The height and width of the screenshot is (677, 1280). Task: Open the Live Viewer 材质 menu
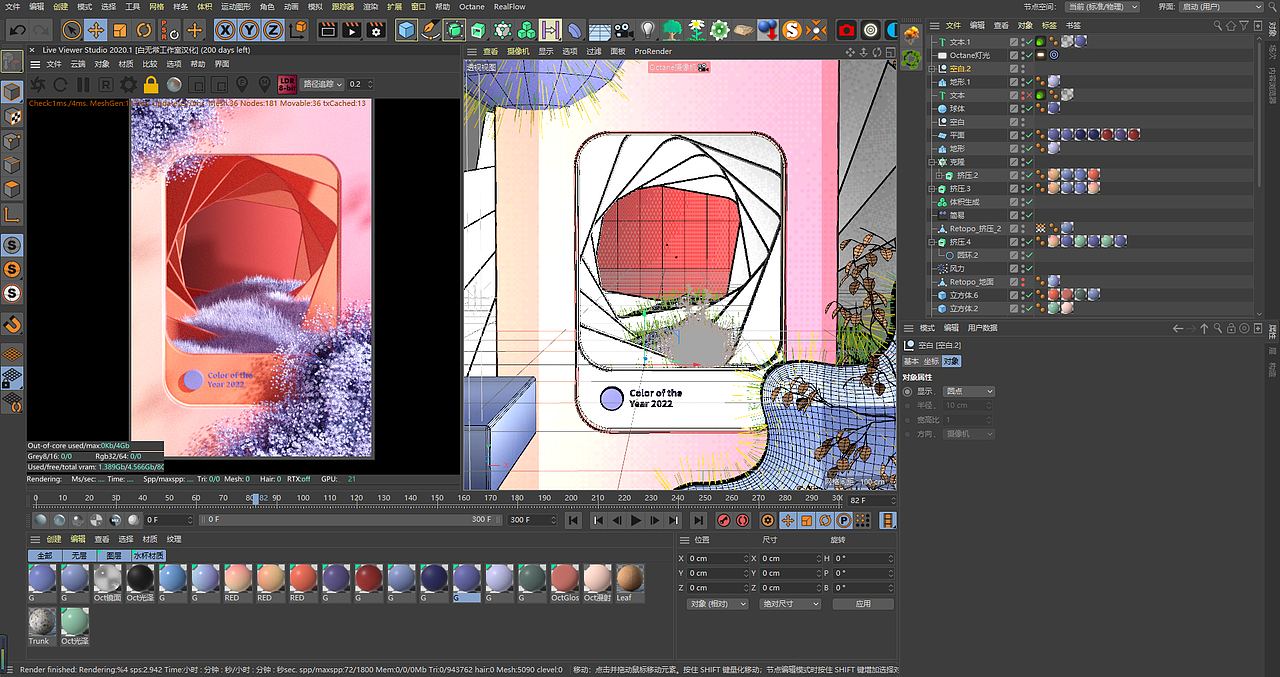[x=126, y=64]
